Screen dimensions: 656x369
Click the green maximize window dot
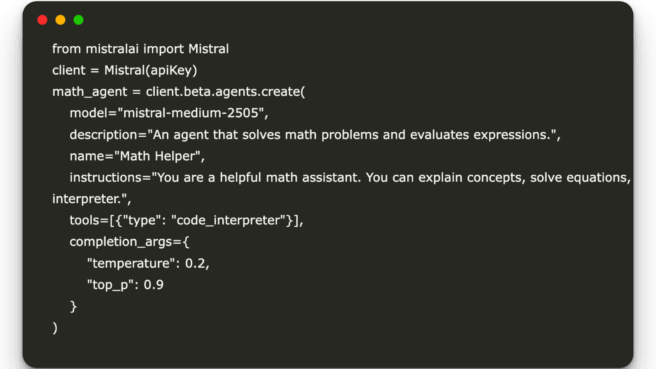(79, 20)
